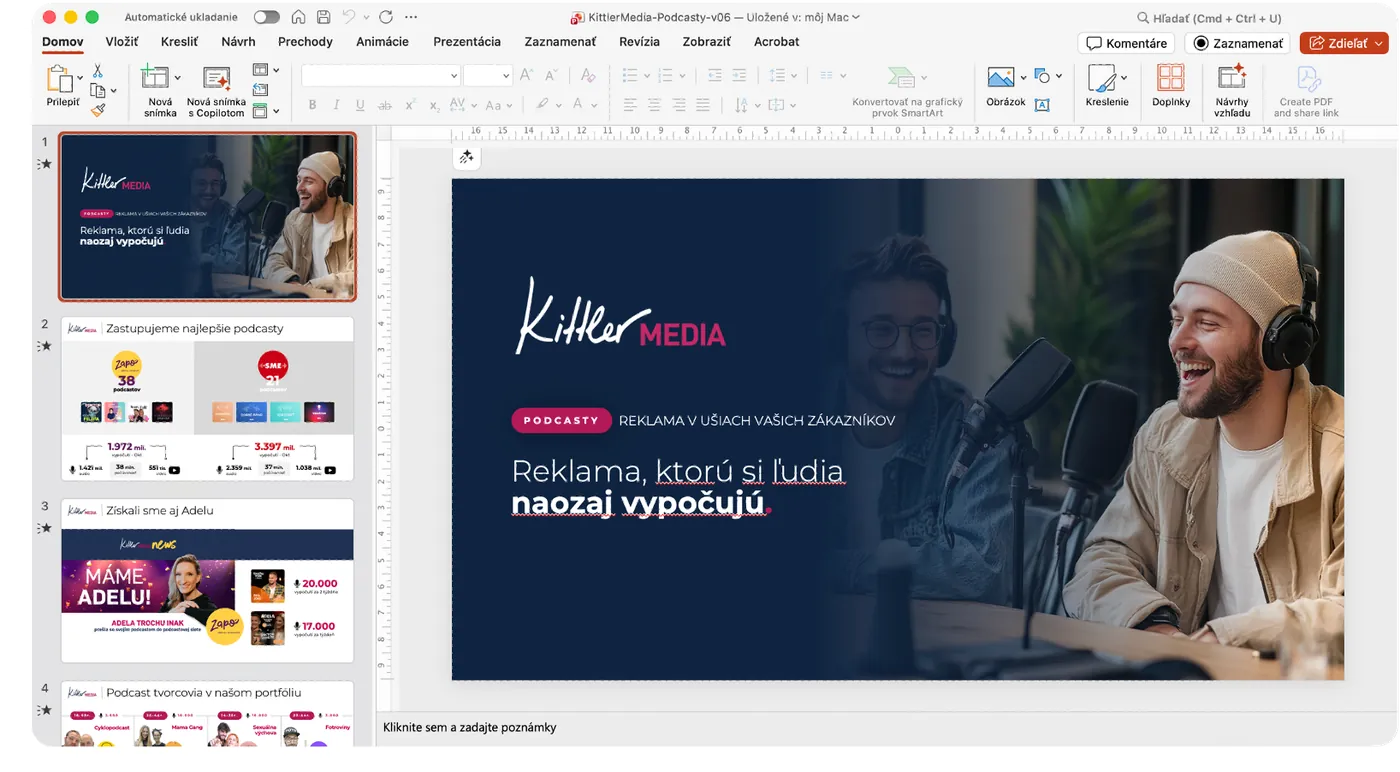Image resolution: width=1400 pixels, height=772 pixels.
Task: Expand the Zdieľať button dropdown arrow
Action: click(1380, 43)
